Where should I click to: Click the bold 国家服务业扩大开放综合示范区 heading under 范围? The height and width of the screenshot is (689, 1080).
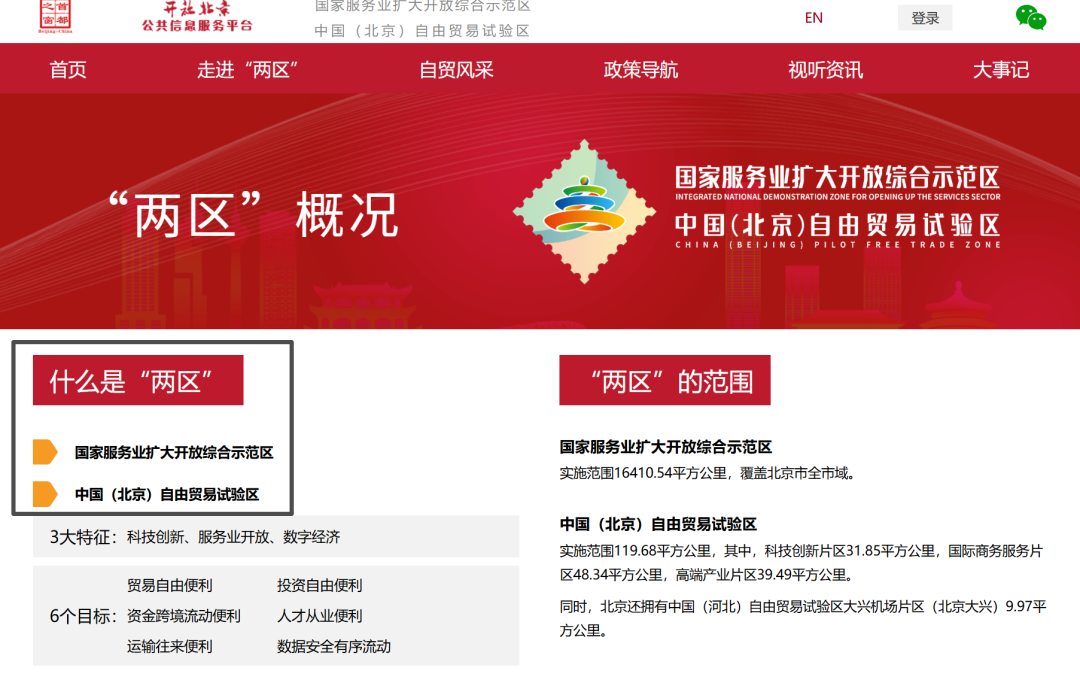click(x=665, y=447)
